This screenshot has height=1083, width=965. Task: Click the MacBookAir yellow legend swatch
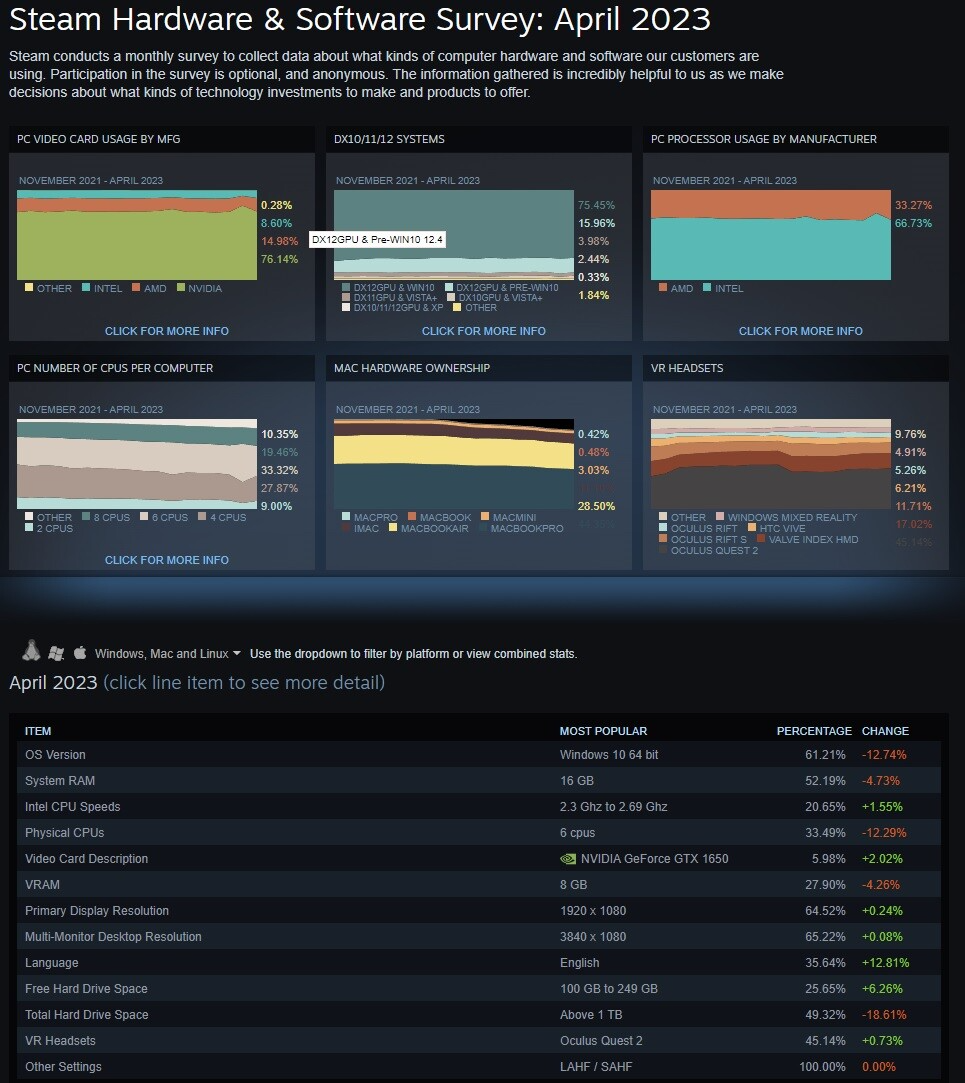393,528
